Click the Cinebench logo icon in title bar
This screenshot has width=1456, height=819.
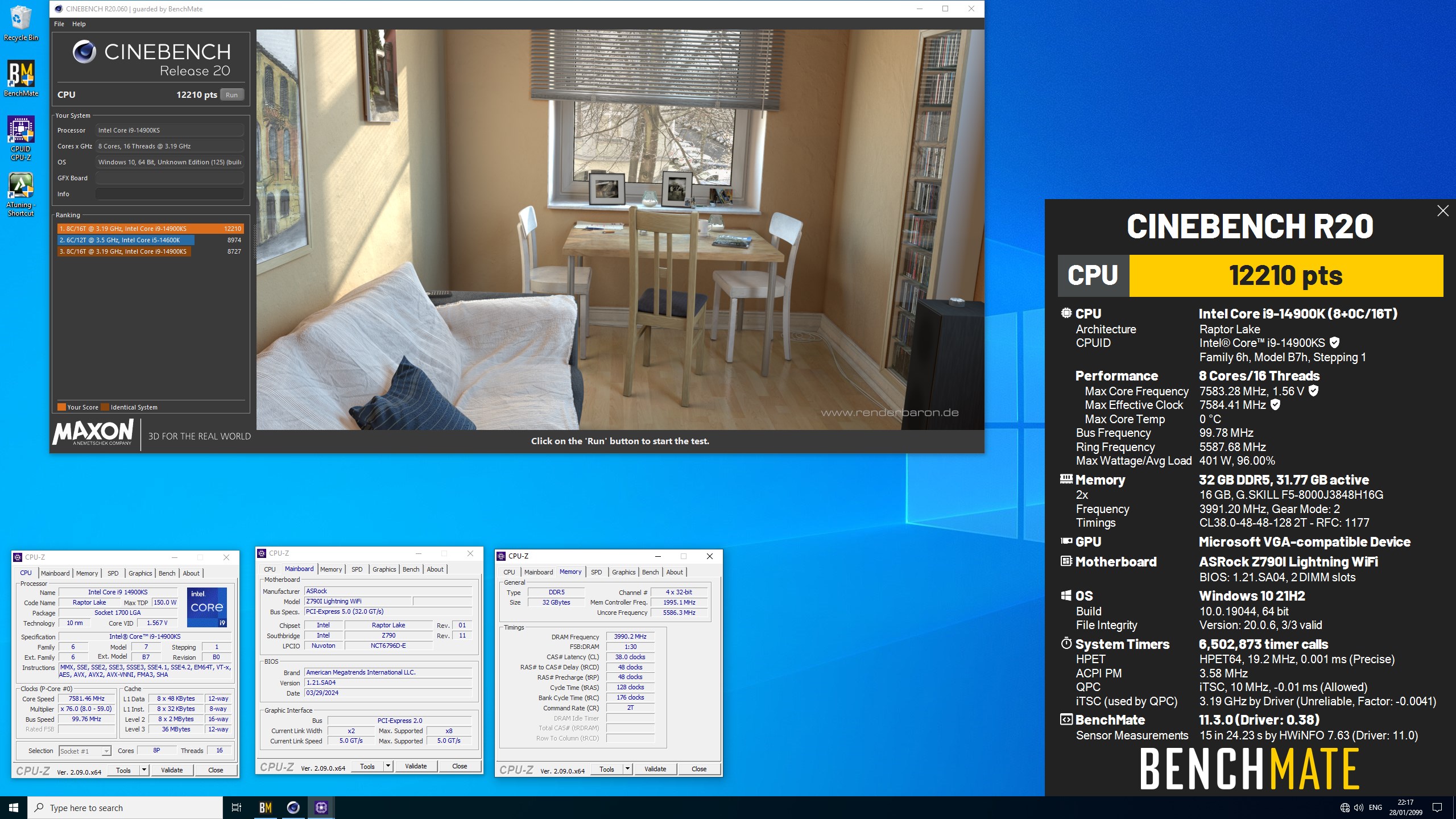[59, 9]
